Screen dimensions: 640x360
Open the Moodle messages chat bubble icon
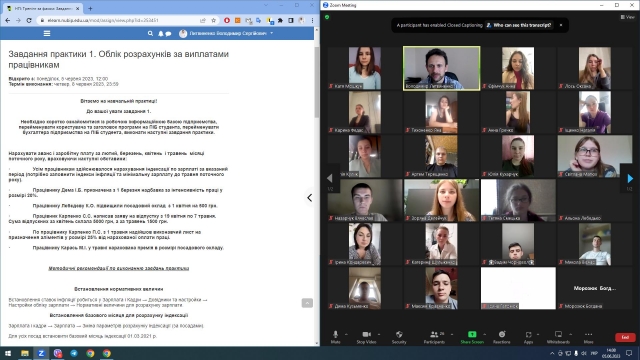168,34
